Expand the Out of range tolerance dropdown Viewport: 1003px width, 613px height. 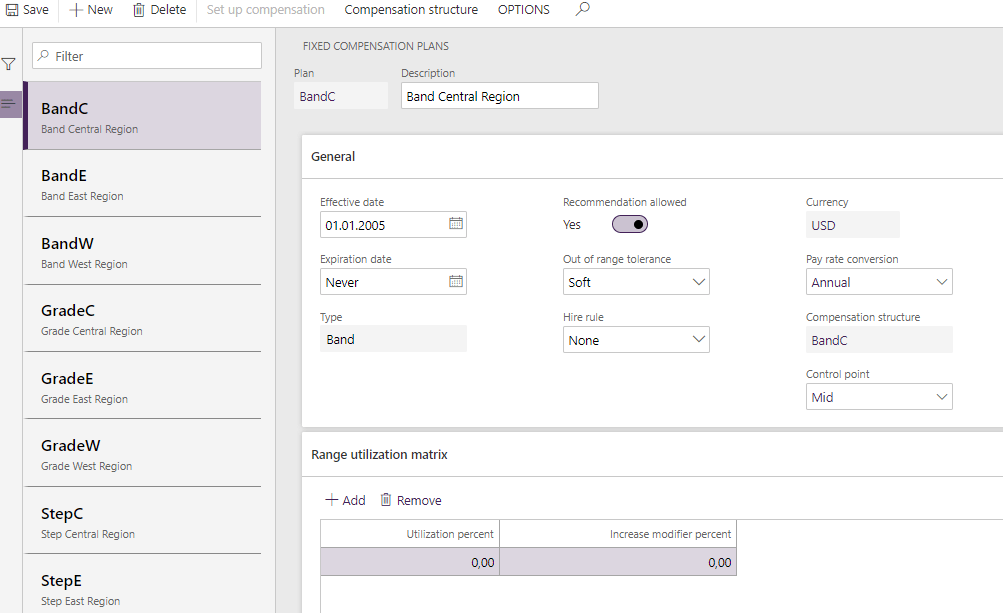[699, 282]
